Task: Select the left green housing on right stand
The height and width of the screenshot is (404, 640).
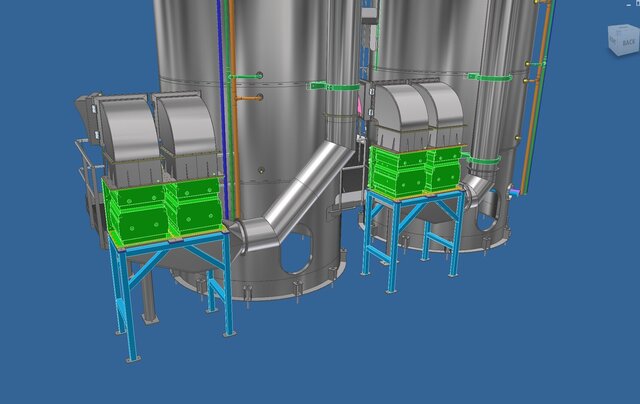Action: (x=397, y=170)
